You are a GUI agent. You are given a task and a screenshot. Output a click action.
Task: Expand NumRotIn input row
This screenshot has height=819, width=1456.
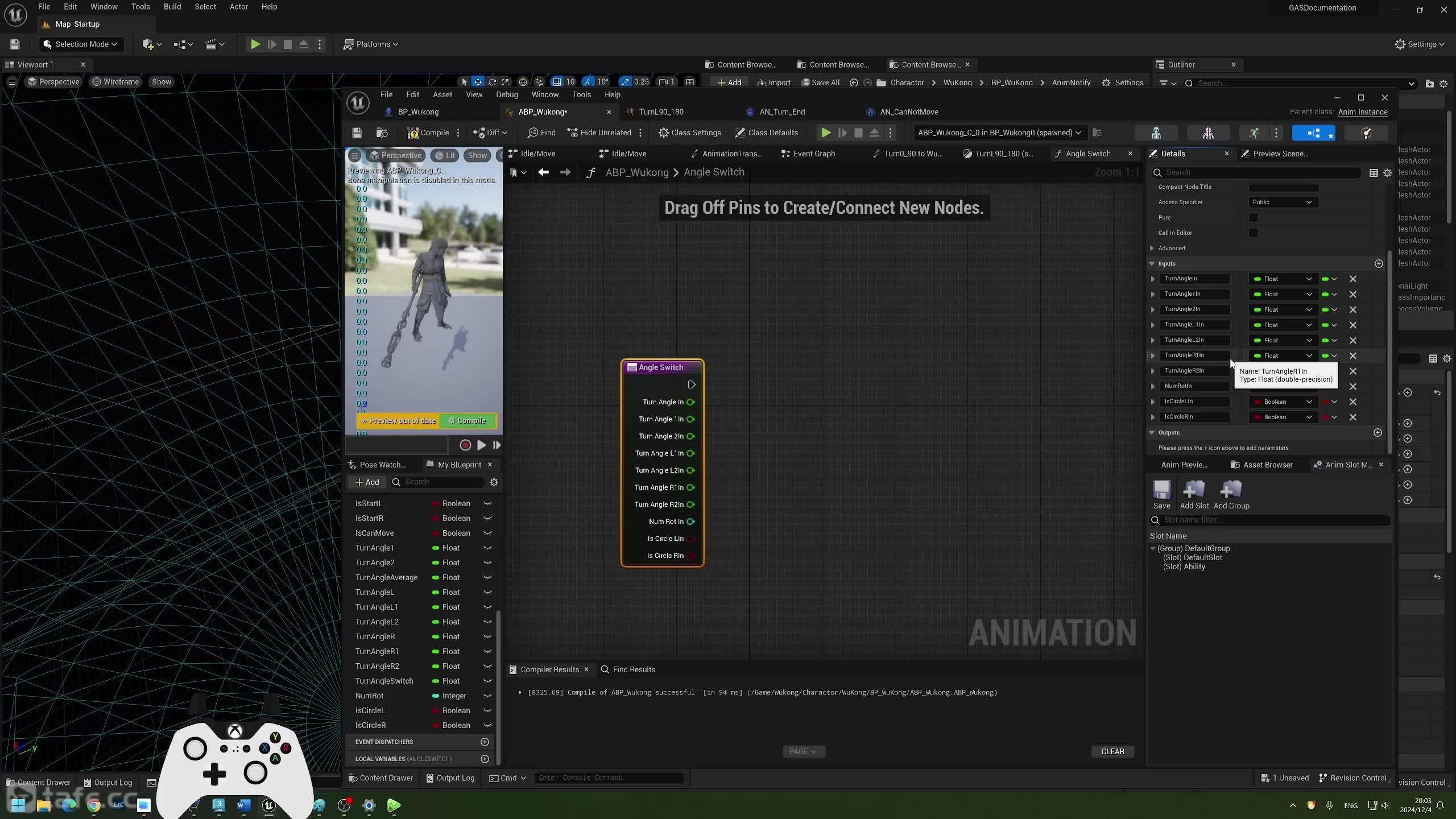tap(1153, 386)
